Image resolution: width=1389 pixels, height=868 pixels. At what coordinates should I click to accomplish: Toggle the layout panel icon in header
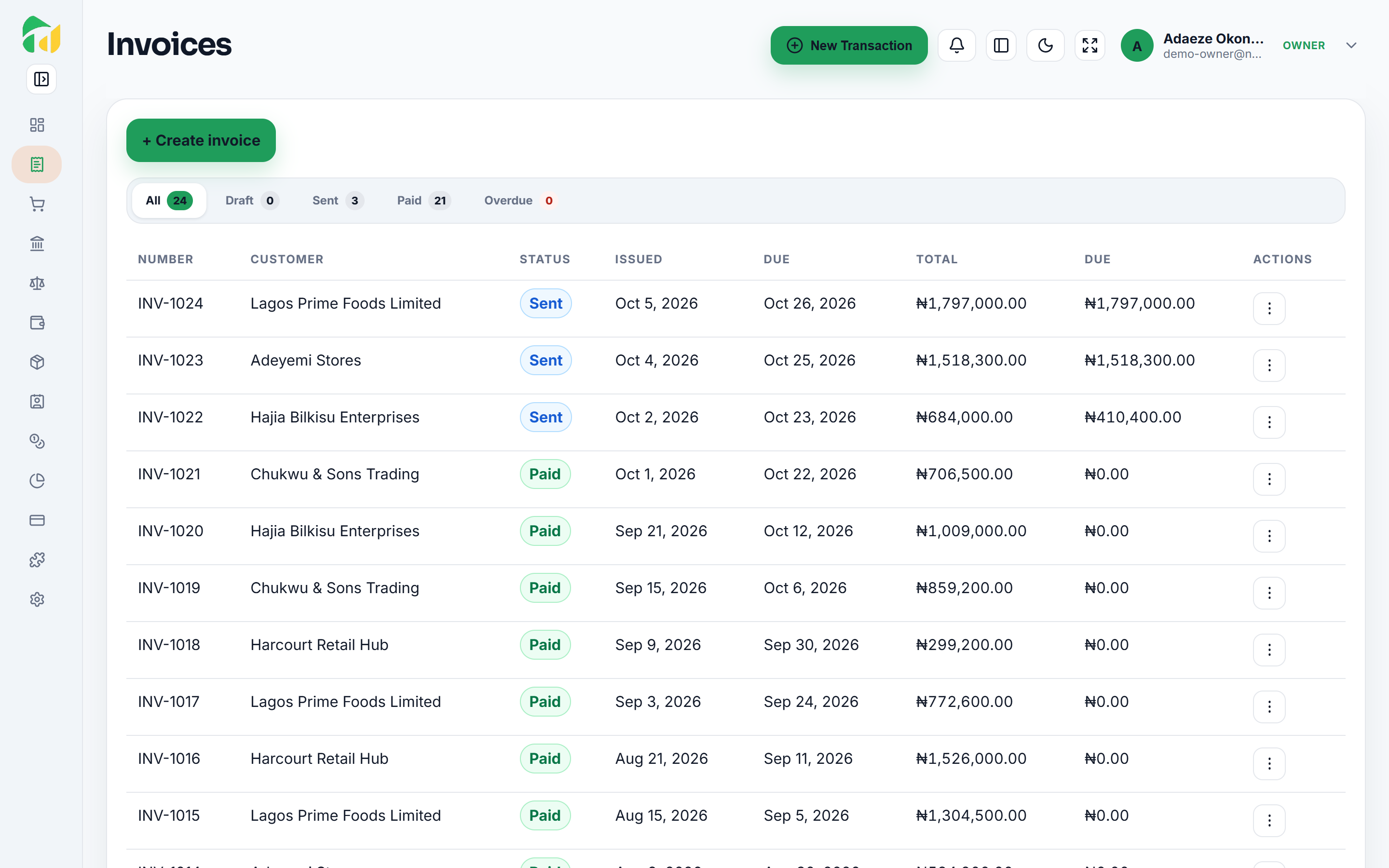[1001, 45]
